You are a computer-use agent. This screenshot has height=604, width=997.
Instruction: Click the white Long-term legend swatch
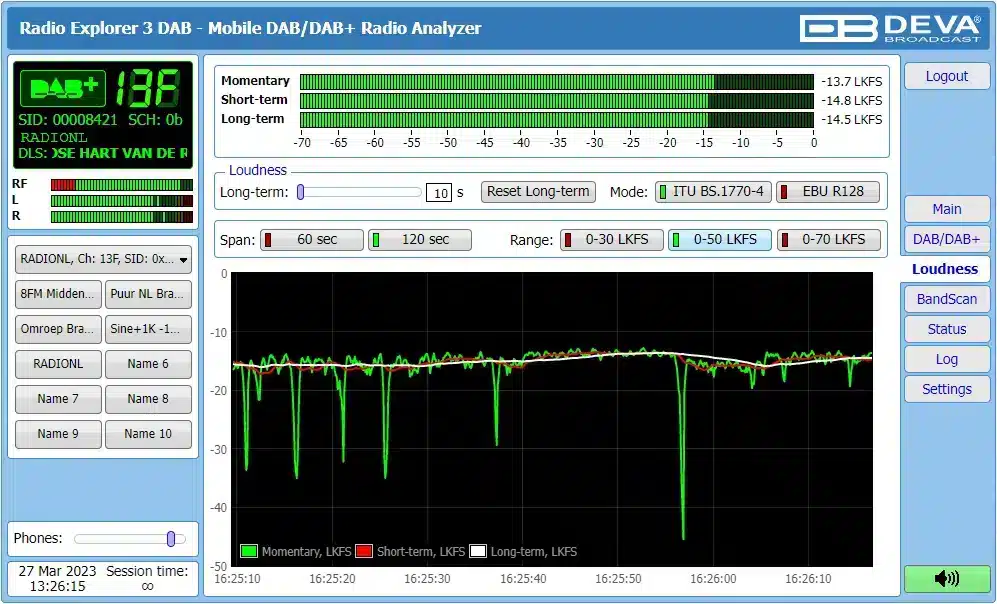point(478,551)
